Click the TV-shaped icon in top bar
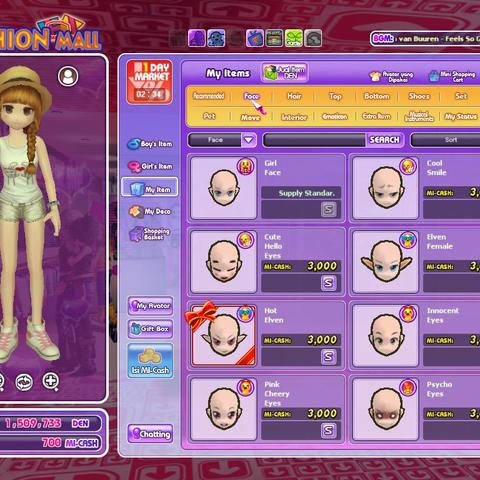Viewport: 480px width, 480px height. pyautogui.click(x=255, y=38)
